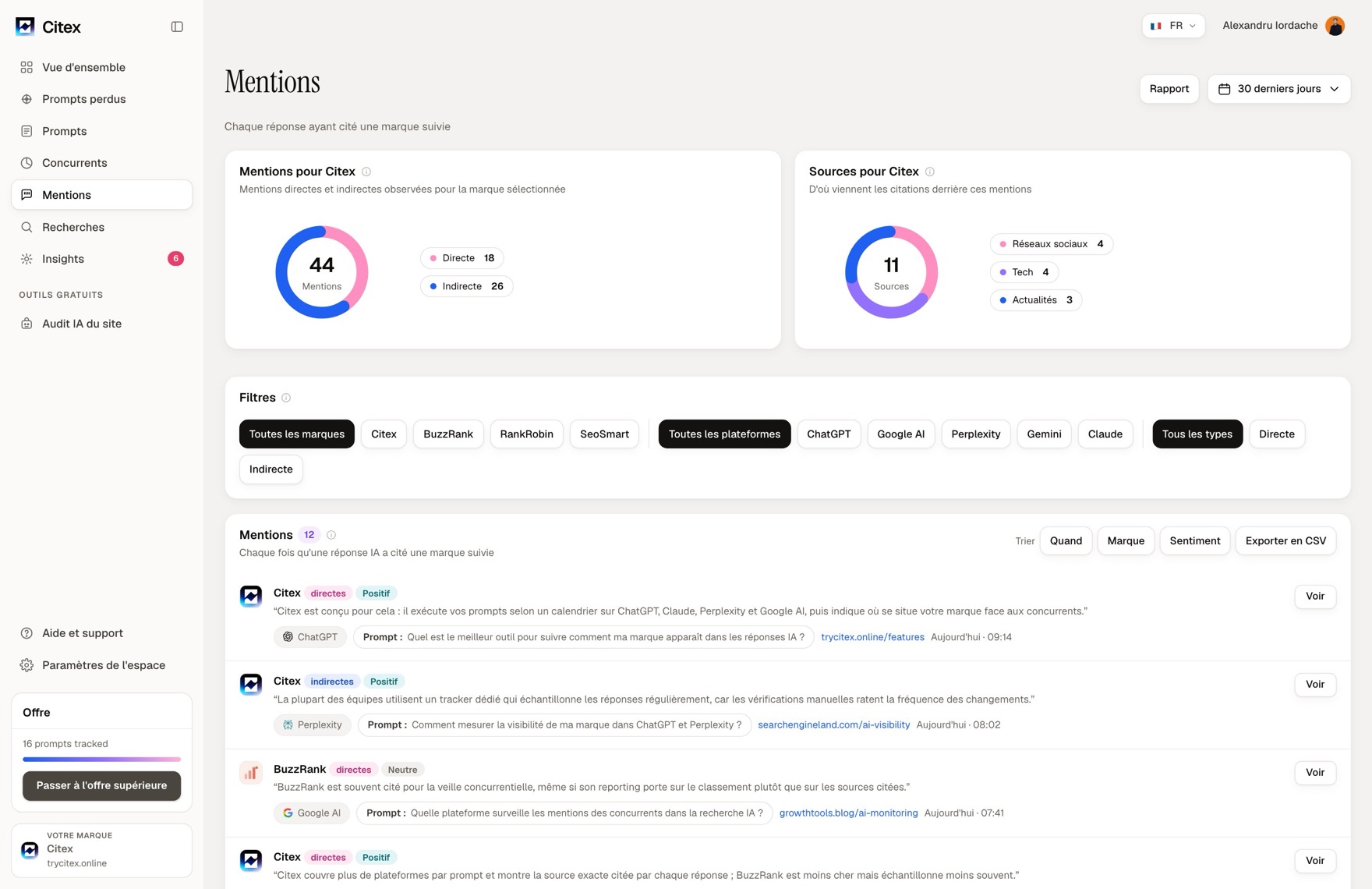Collapse the sidebar with the panel icon
Image resolution: width=1372 pixels, height=889 pixels.
point(177,27)
